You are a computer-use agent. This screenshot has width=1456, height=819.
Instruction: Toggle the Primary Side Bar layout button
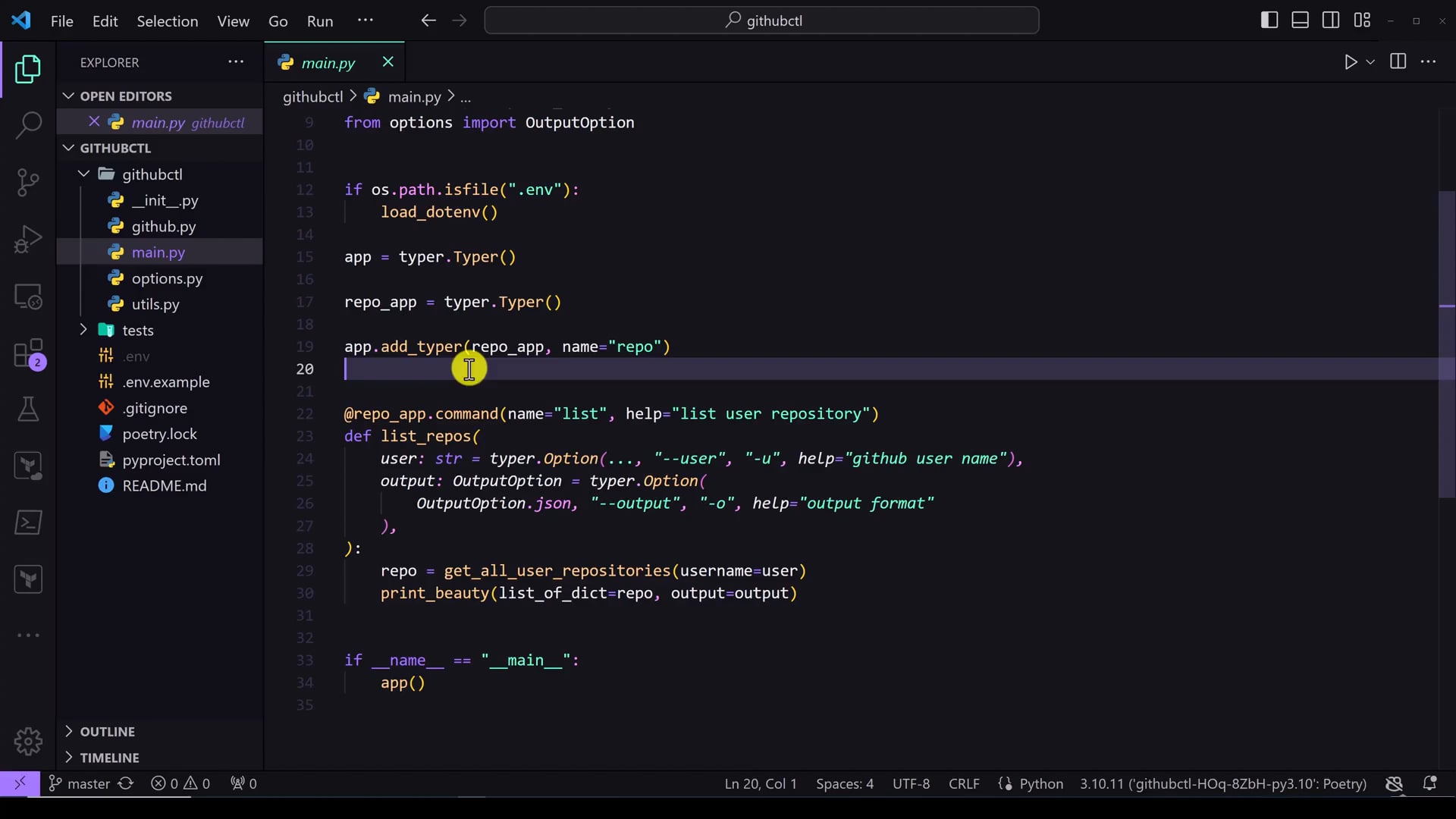(1269, 20)
